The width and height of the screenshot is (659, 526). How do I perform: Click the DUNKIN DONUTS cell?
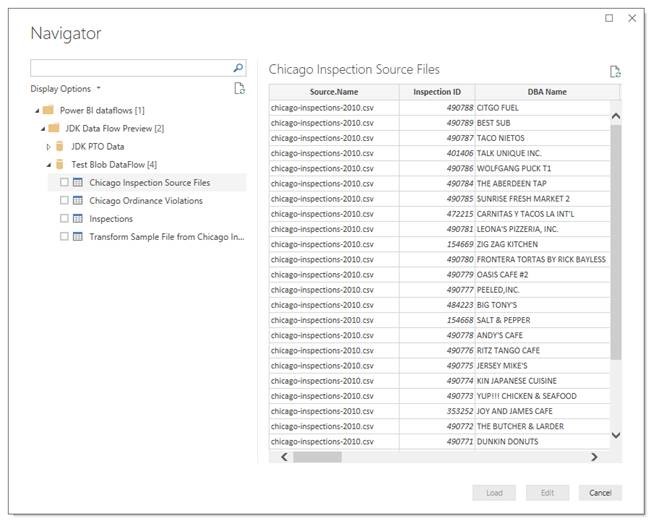click(543, 441)
